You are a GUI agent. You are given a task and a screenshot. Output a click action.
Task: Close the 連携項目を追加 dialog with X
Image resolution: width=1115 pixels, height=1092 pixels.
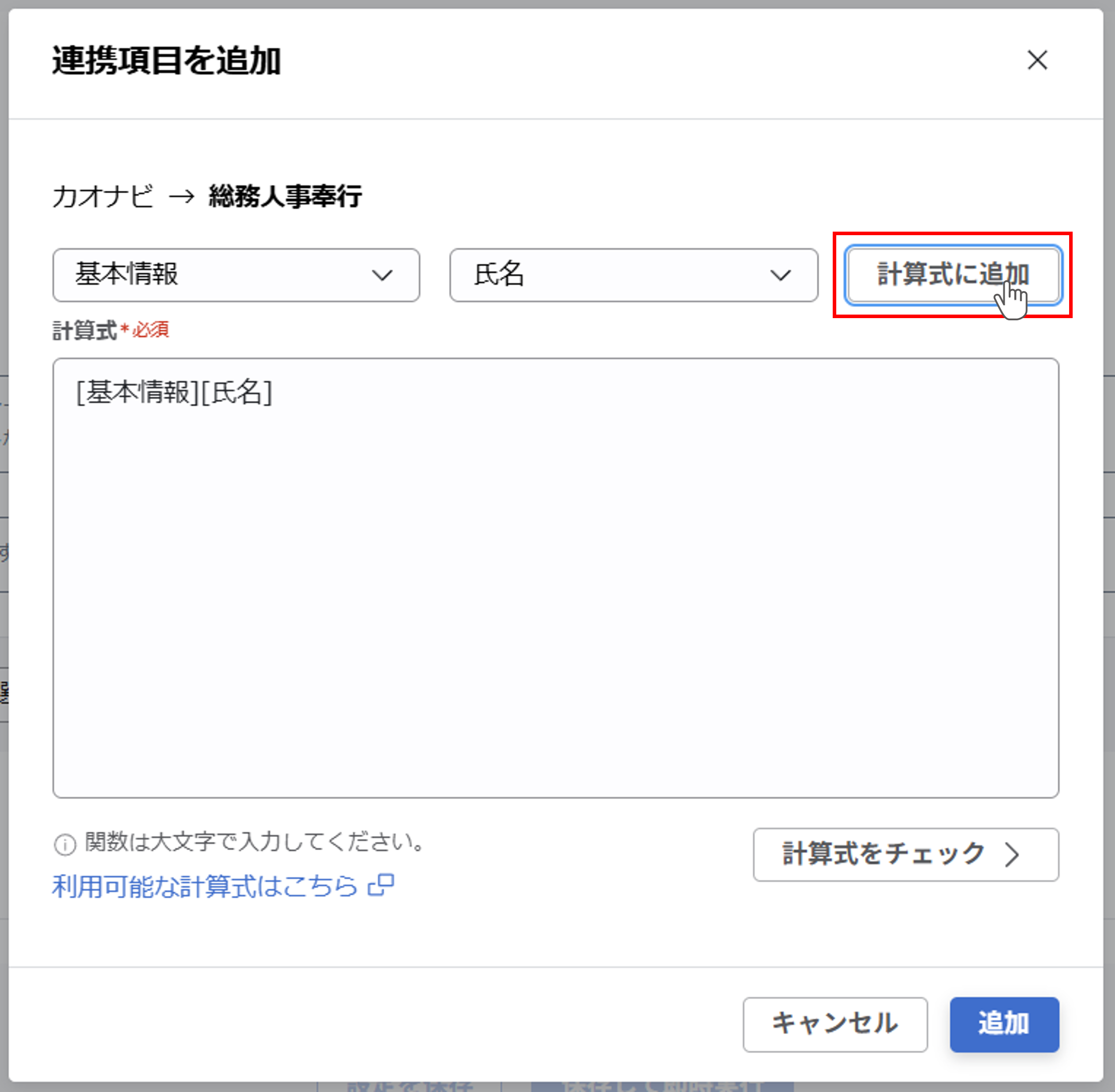1037,60
